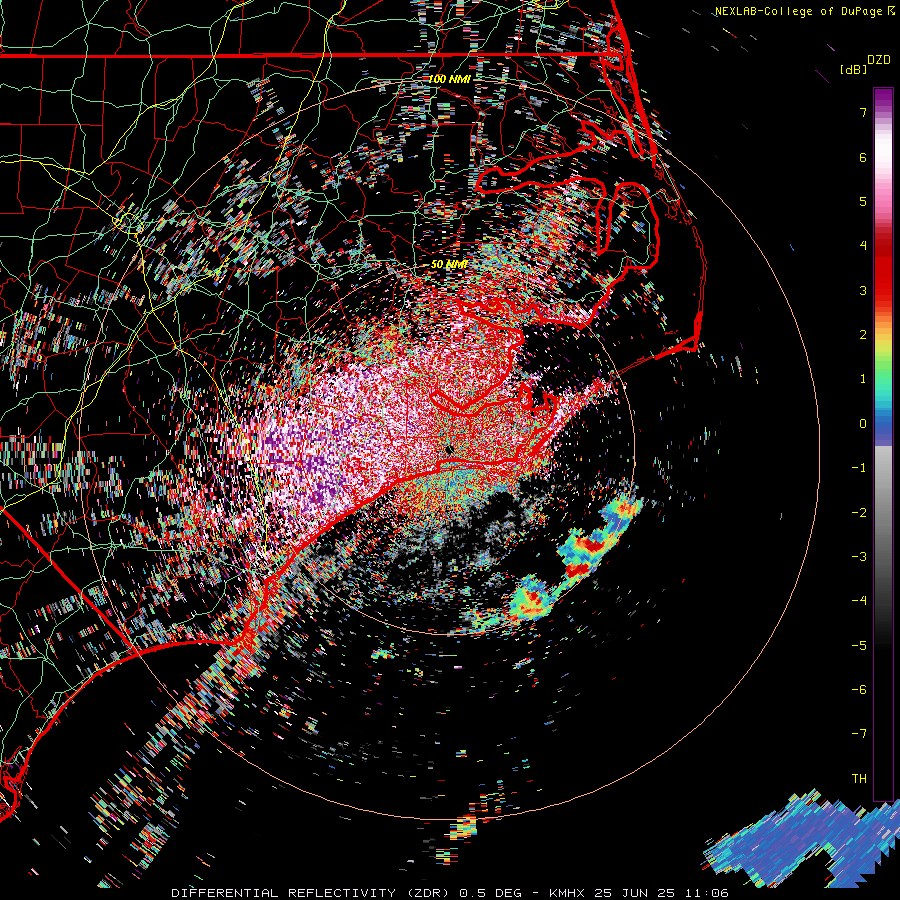
Task: Click the -3 dB label on the legend
Action: (859, 557)
